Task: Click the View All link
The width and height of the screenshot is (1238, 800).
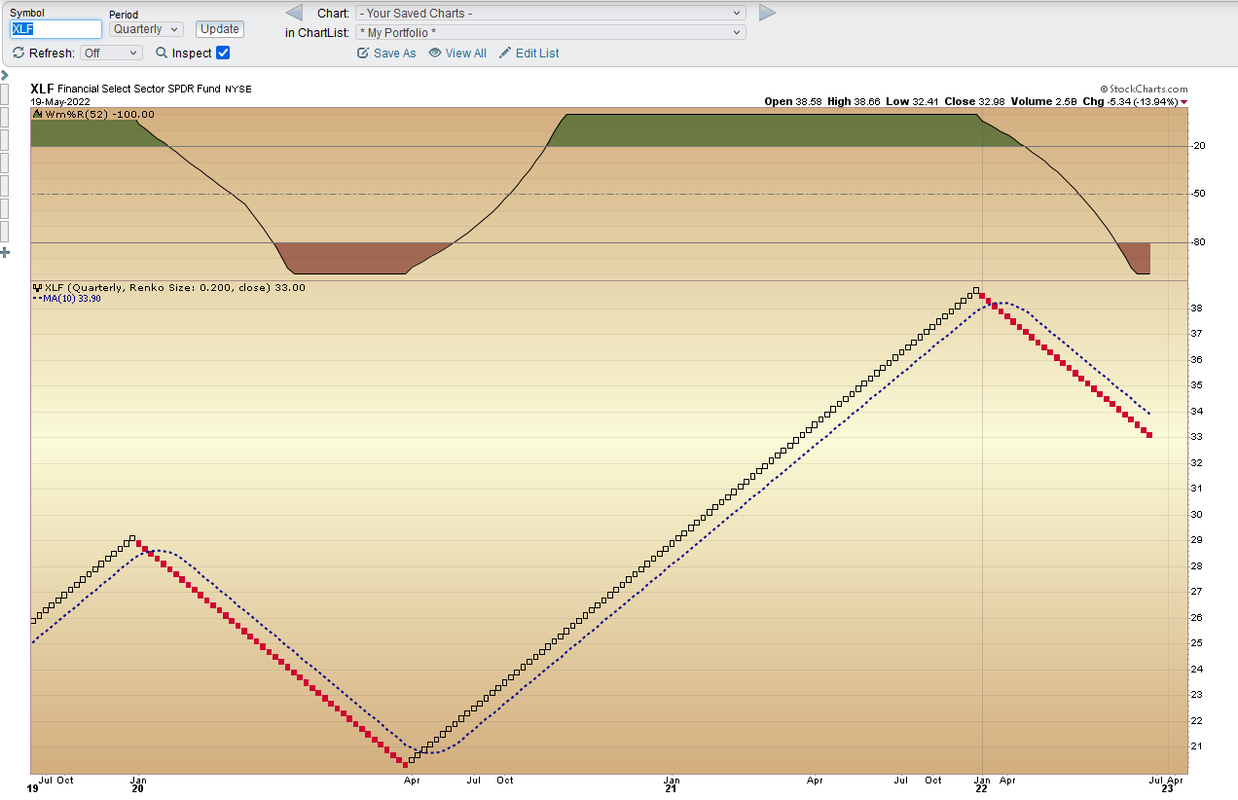Action: [457, 53]
